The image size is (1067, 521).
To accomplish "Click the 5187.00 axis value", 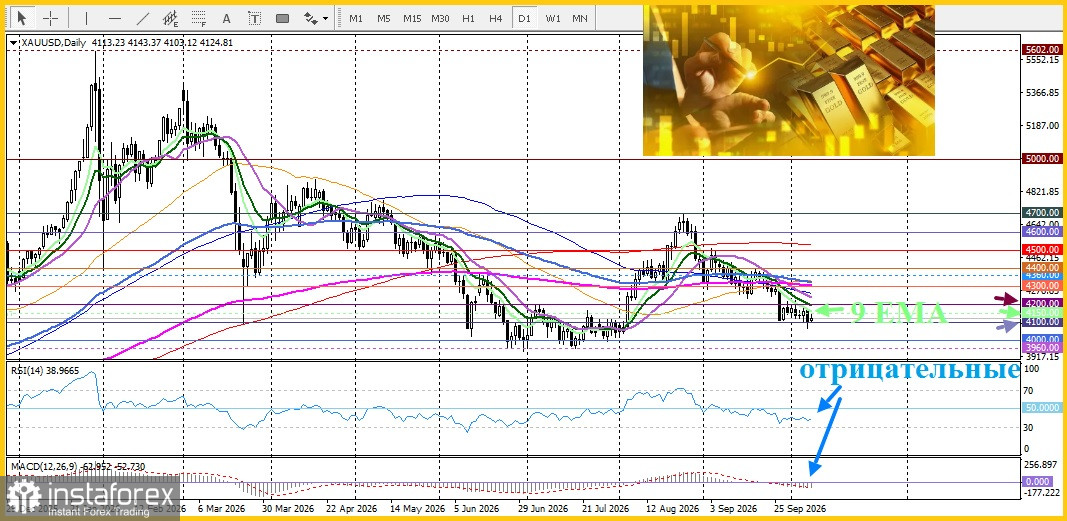I will (1043, 126).
